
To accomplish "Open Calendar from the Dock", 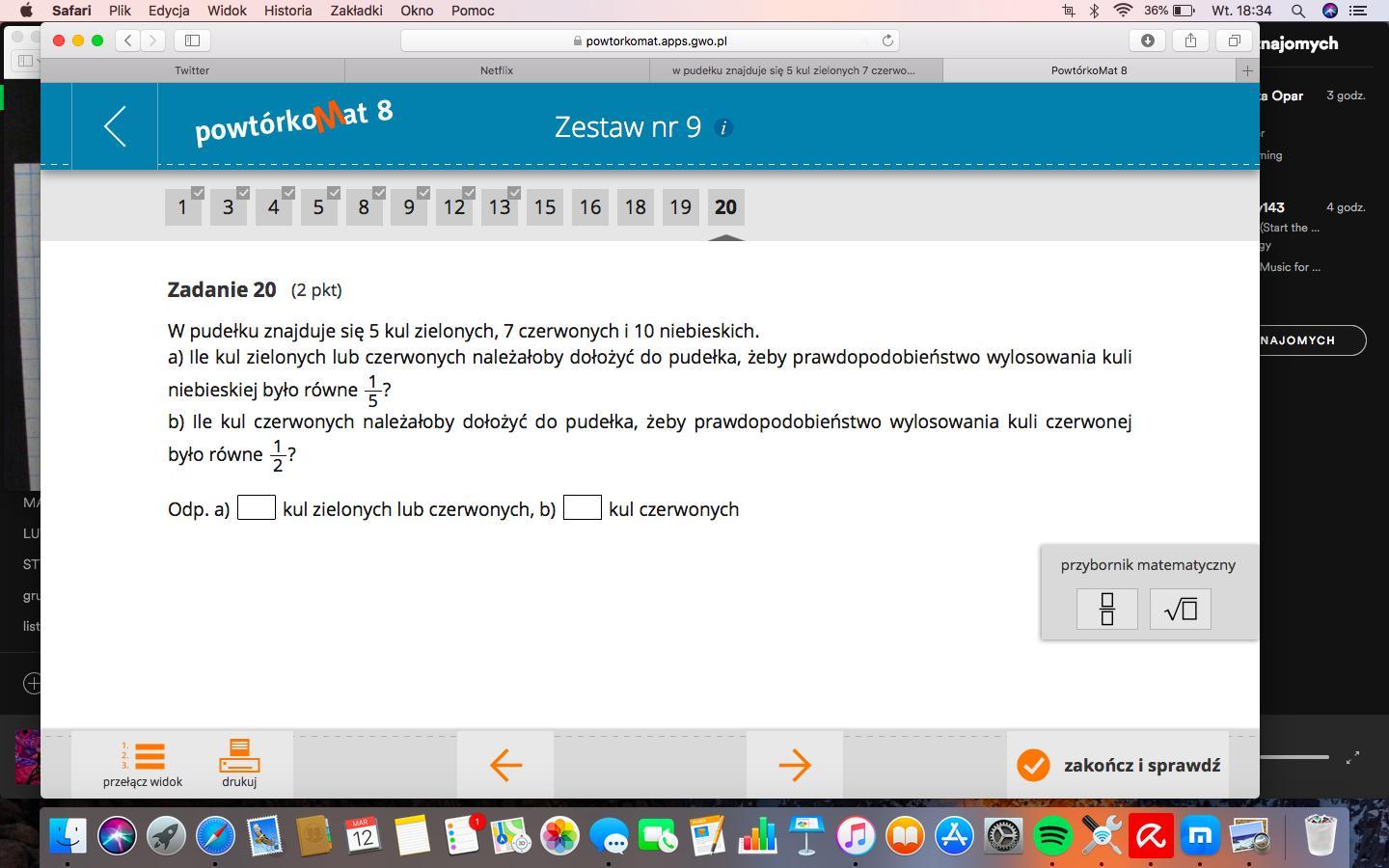I will (363, 835).
